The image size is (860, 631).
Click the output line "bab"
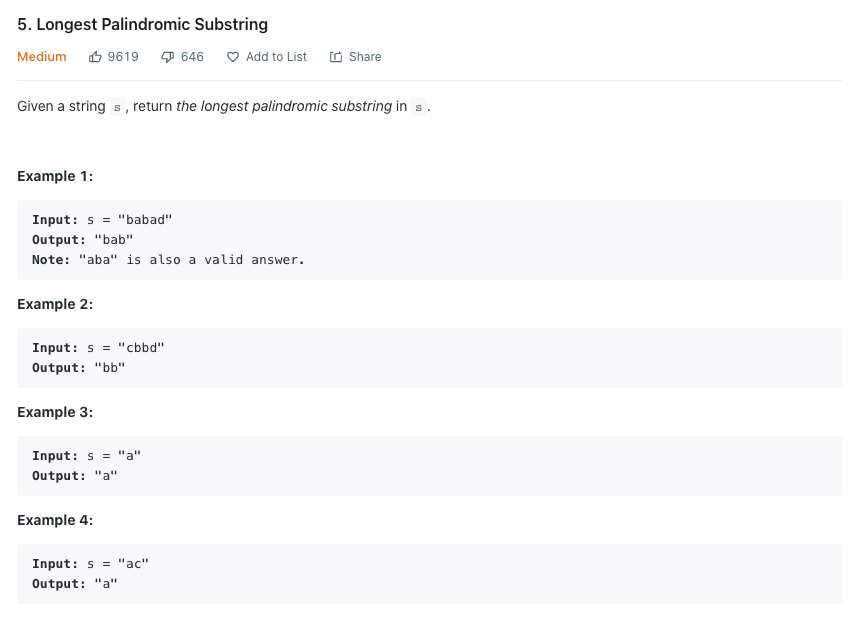[x=83, y=240]
